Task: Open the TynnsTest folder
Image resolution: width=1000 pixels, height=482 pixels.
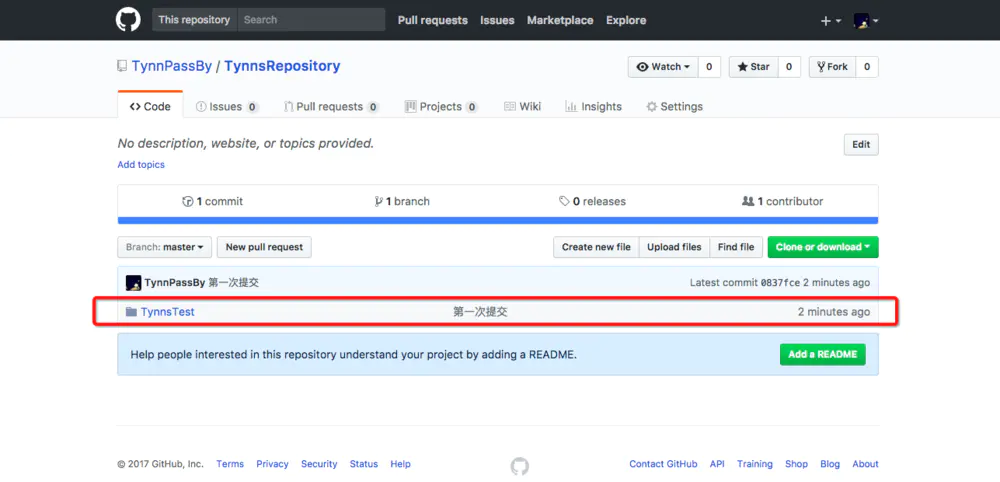Action: (x=168, y=312)
